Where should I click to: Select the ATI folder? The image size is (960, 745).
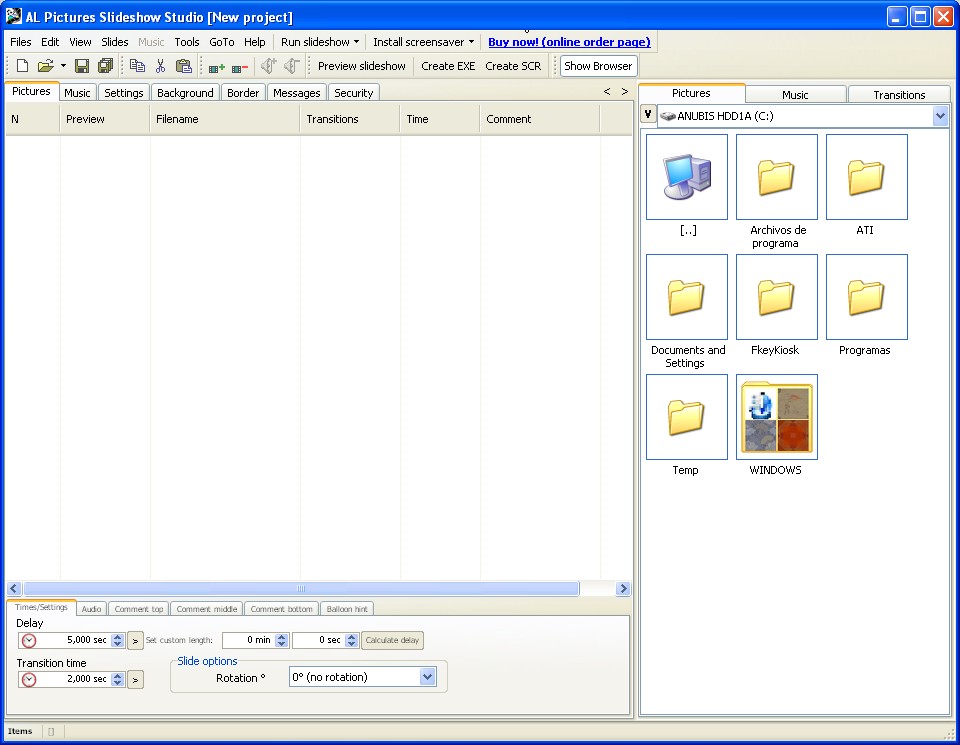tap(866, 177)
